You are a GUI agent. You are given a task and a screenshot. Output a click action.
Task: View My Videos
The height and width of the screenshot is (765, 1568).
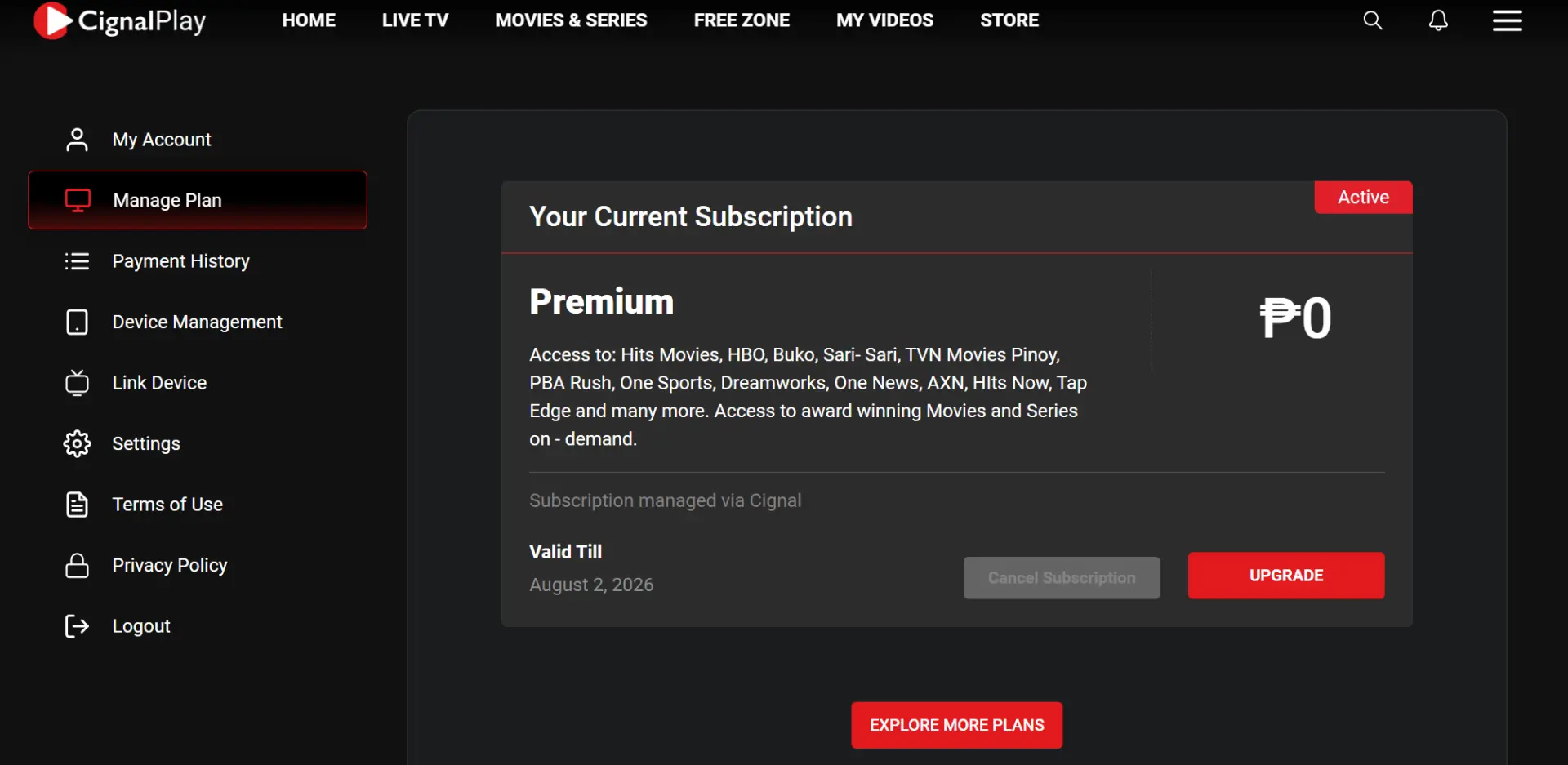(884, 20)
